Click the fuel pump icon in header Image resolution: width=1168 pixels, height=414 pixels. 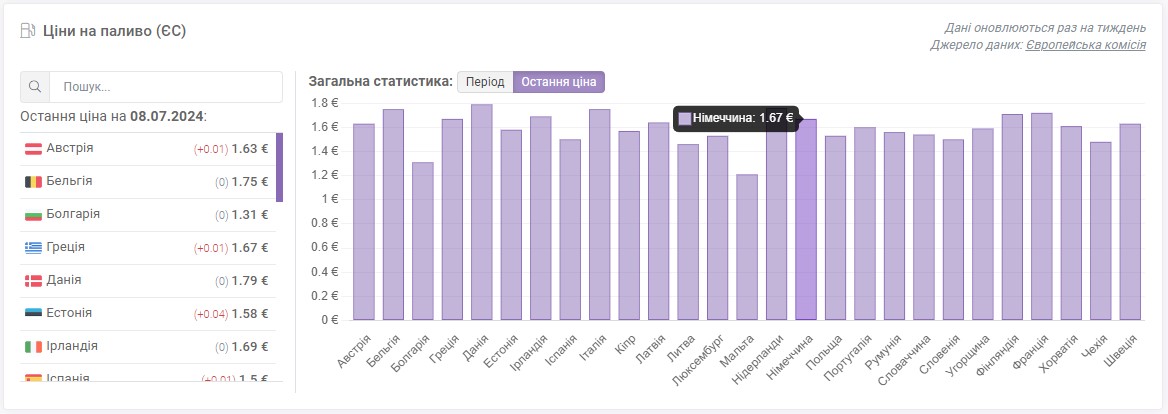pos(28,31)
